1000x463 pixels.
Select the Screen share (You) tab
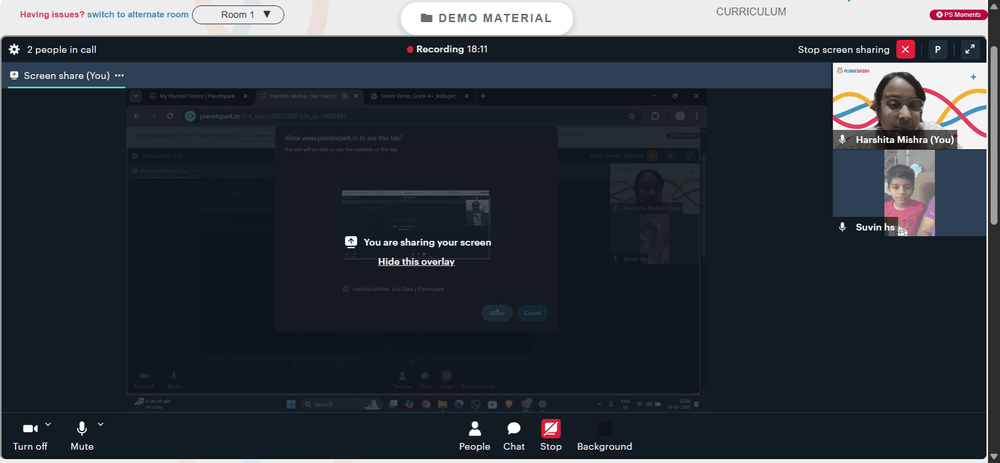point(67,75)
